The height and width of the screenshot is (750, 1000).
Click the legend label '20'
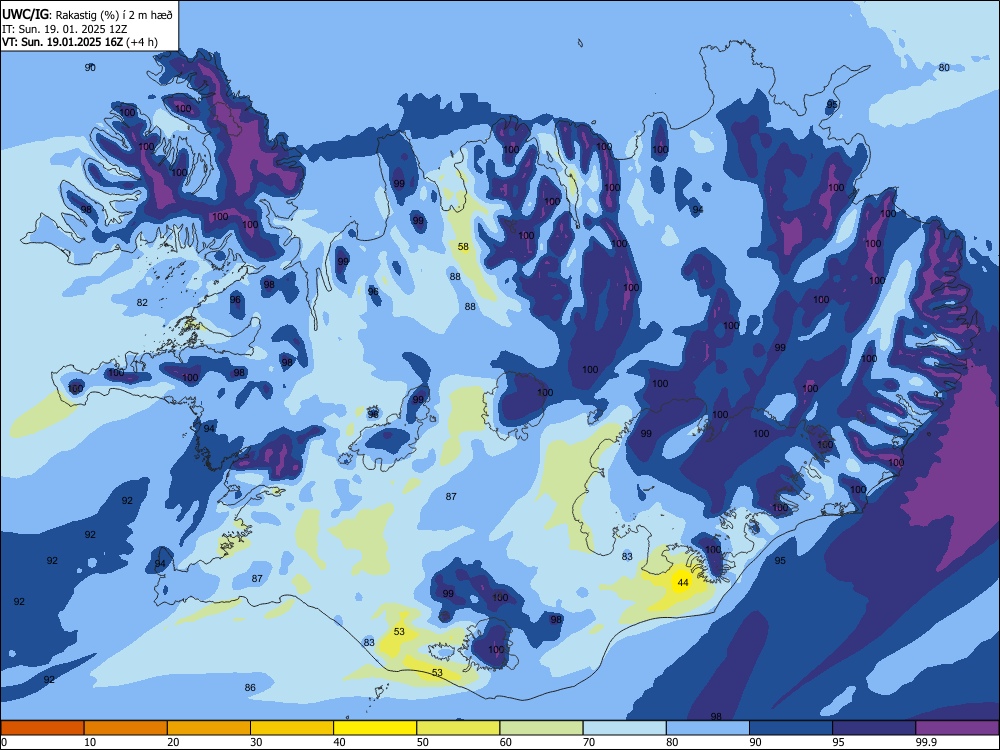pos(173,742)
